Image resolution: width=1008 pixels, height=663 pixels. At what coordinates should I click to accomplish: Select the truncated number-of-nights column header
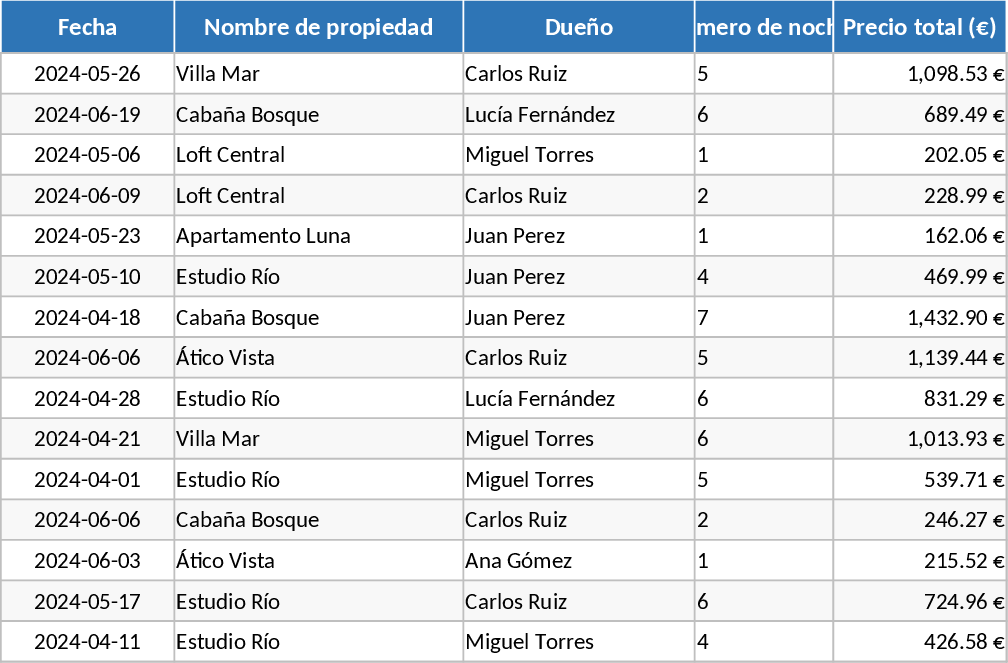[764, 27]
